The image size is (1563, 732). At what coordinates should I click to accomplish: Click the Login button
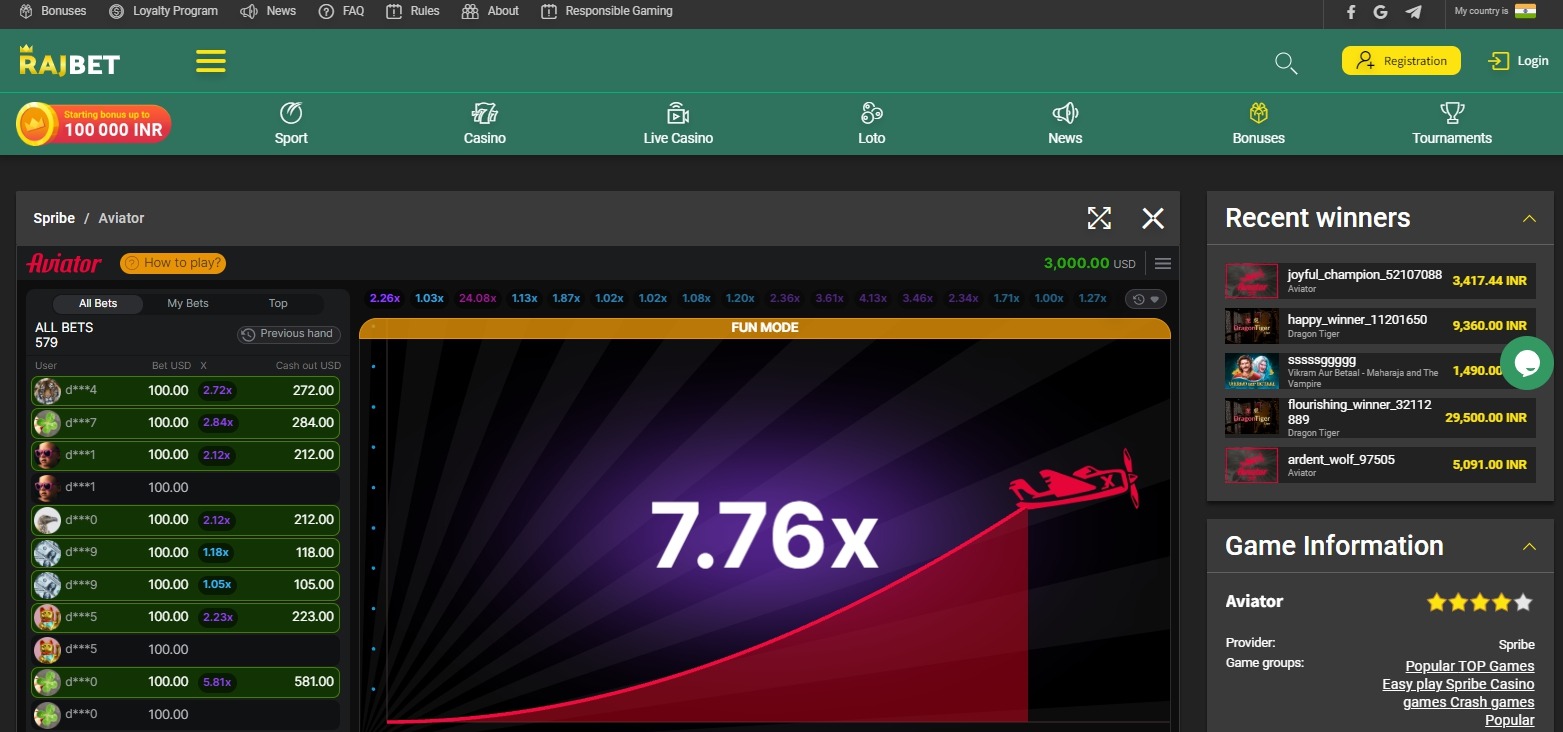point(1518,61)
